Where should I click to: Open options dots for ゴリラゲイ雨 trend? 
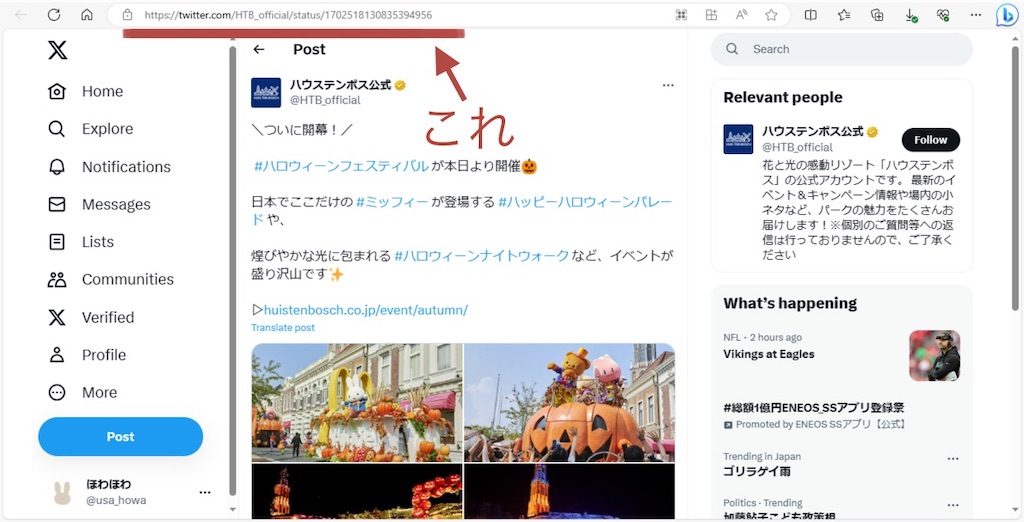tap(953, 459)
